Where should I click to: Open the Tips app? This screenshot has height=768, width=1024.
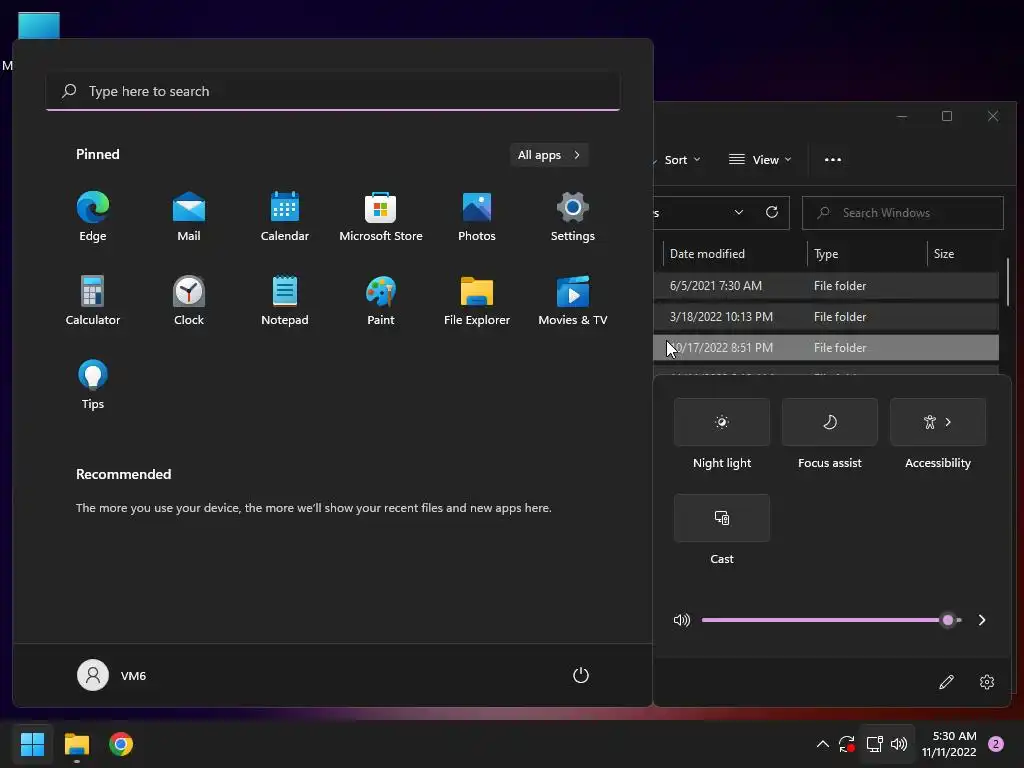coord(93,385)
